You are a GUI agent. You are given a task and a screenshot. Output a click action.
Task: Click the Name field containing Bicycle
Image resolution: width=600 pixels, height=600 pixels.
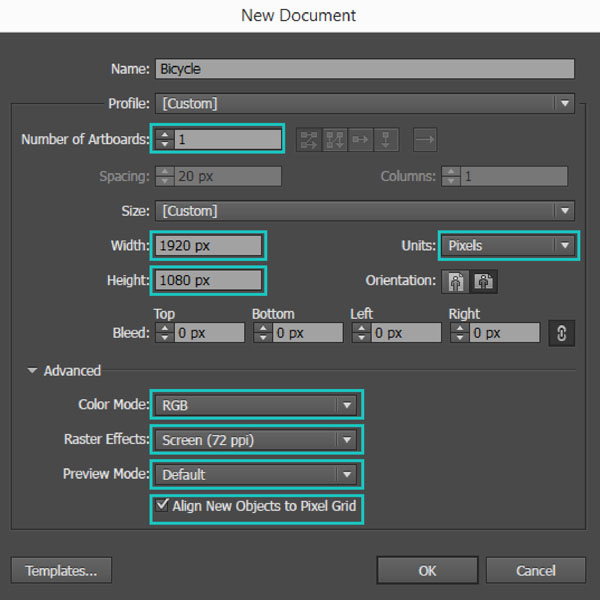pyautogui.click(x=364, y=69)
